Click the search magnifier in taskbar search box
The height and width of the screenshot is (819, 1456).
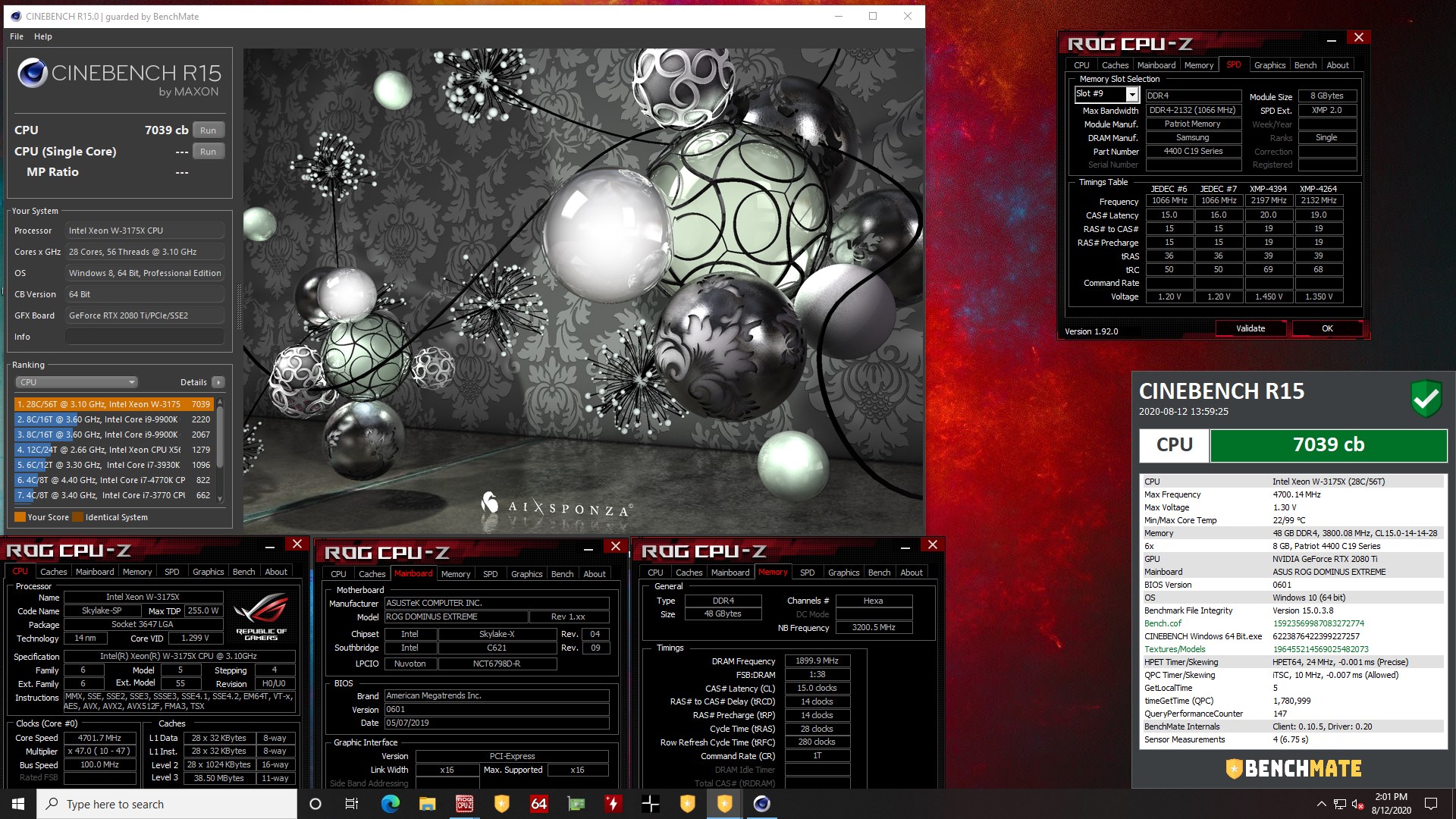click(x=52, y=804)
